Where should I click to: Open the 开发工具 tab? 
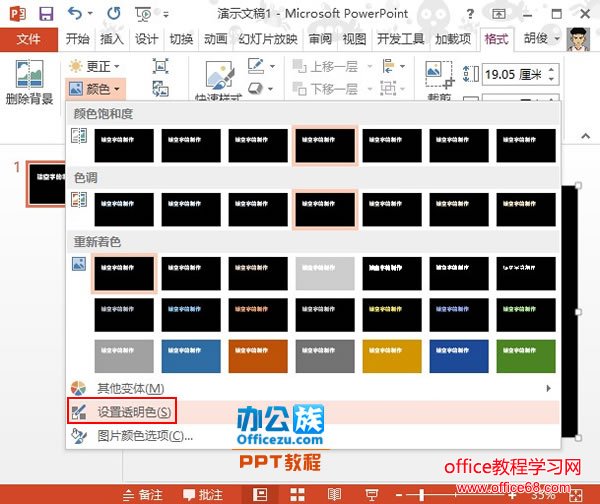pos(401,39)
